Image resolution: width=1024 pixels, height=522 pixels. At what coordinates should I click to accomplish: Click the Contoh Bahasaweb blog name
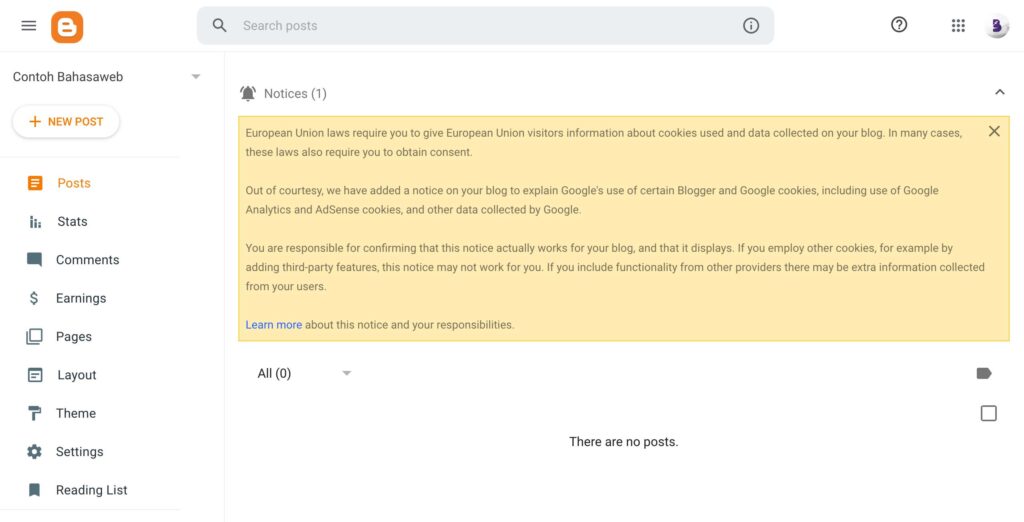[x=68, y=76]
